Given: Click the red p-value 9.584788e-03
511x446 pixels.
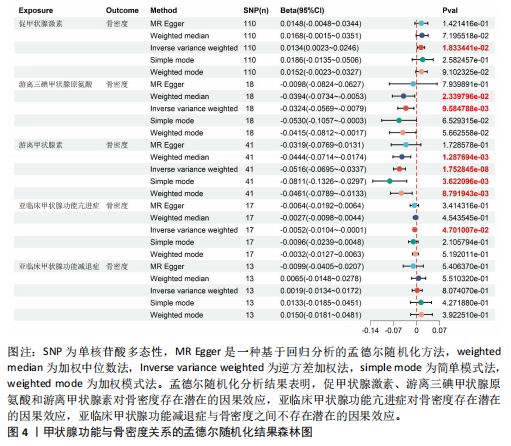Looking at the screenshot, I should 465,109.
